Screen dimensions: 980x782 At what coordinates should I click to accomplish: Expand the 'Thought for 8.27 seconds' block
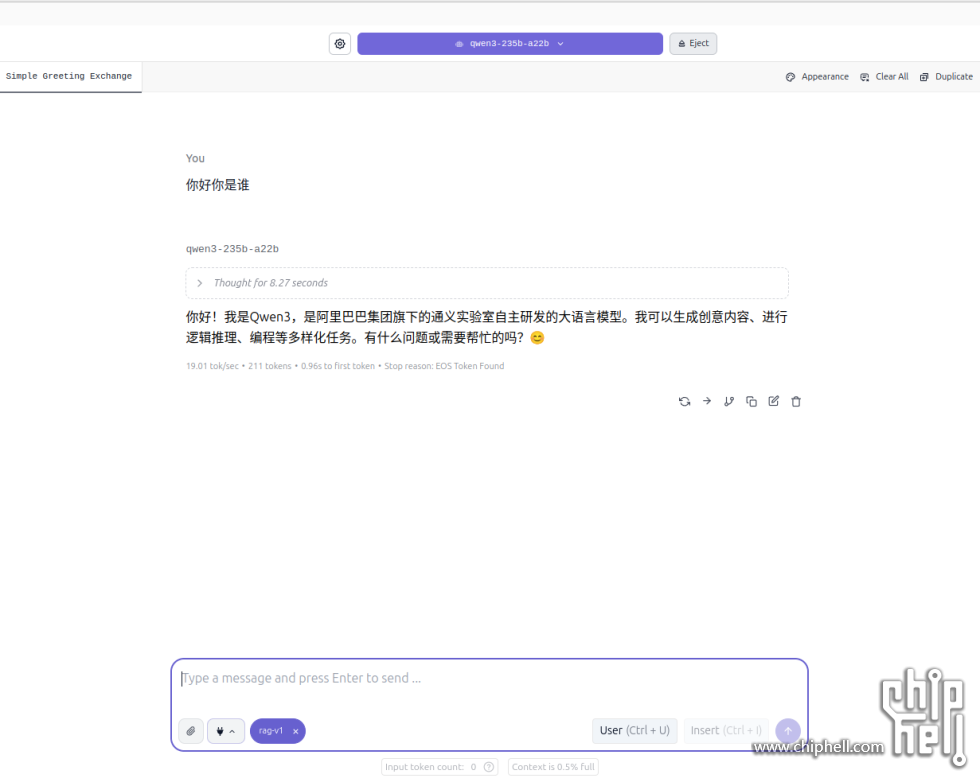[x=487, y=283]
